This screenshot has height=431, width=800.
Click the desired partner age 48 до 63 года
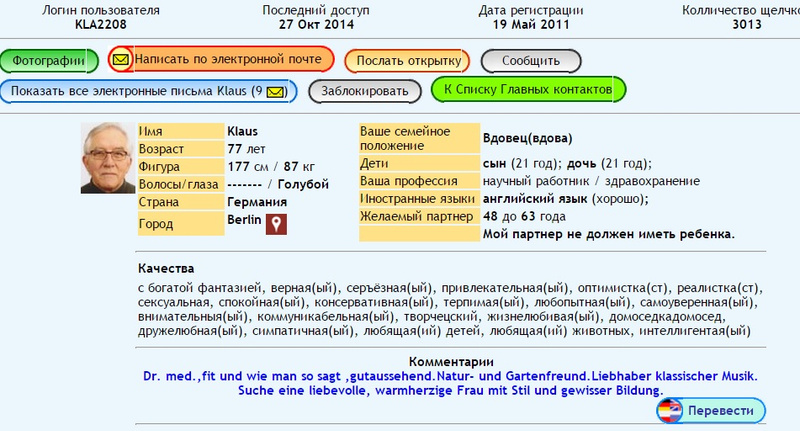(x=524, y=216)
